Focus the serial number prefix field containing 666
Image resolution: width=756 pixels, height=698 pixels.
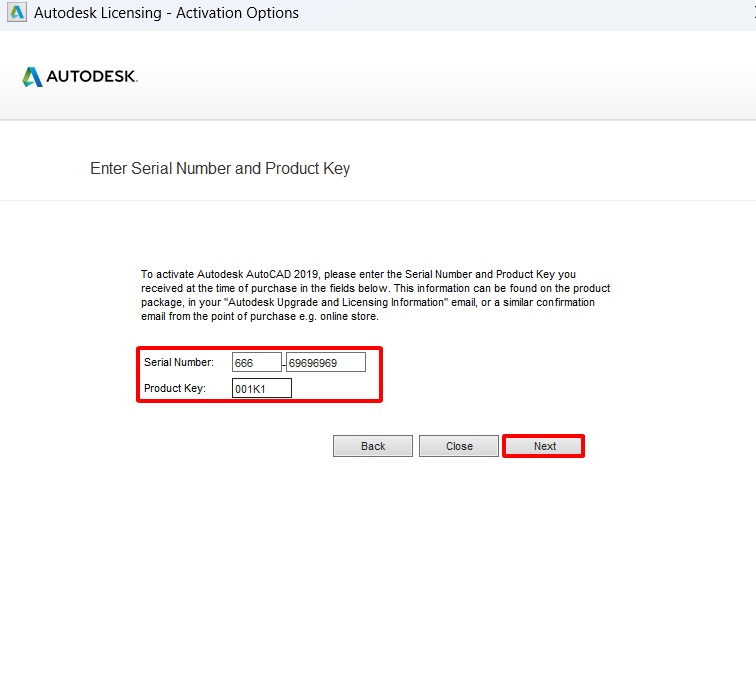pos(256,362)
